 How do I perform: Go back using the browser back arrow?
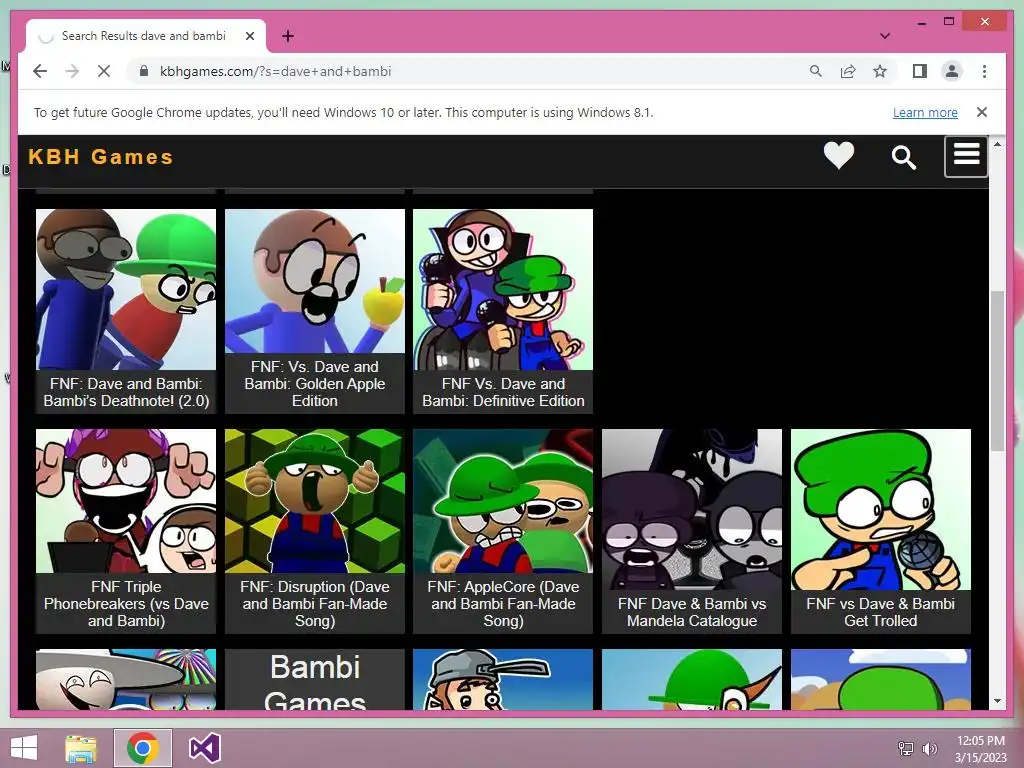(40, 71)
